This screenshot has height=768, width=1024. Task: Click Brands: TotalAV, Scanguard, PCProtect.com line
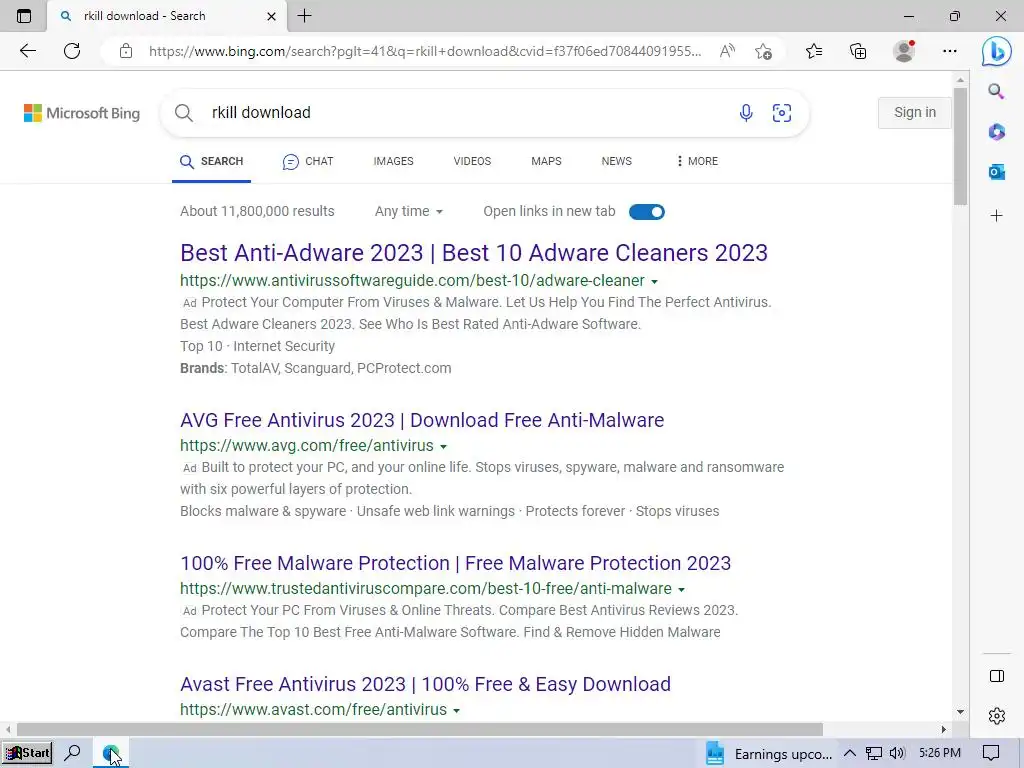pos(315,368)
